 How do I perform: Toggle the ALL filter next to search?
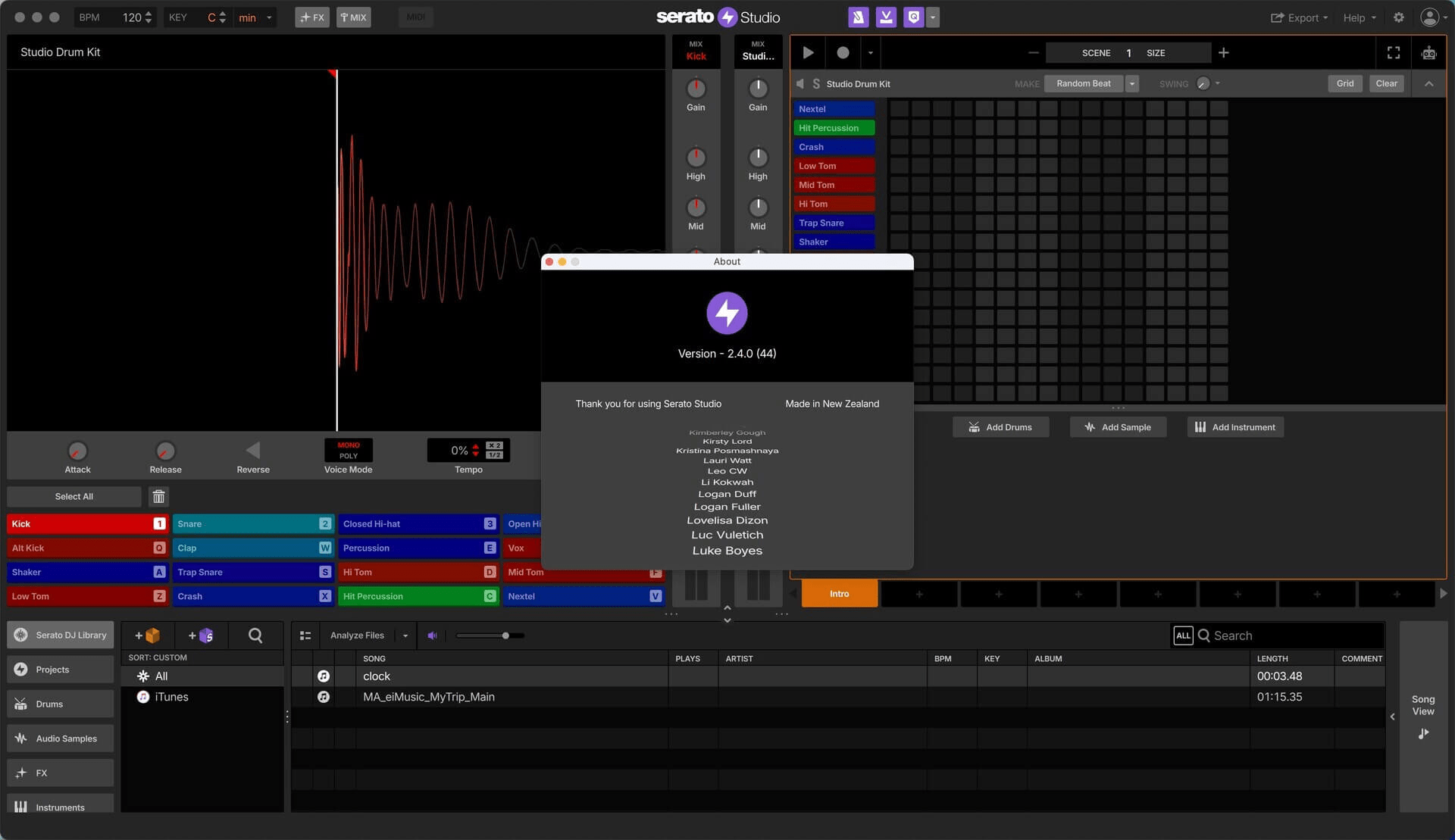[x=1183, y=635]
